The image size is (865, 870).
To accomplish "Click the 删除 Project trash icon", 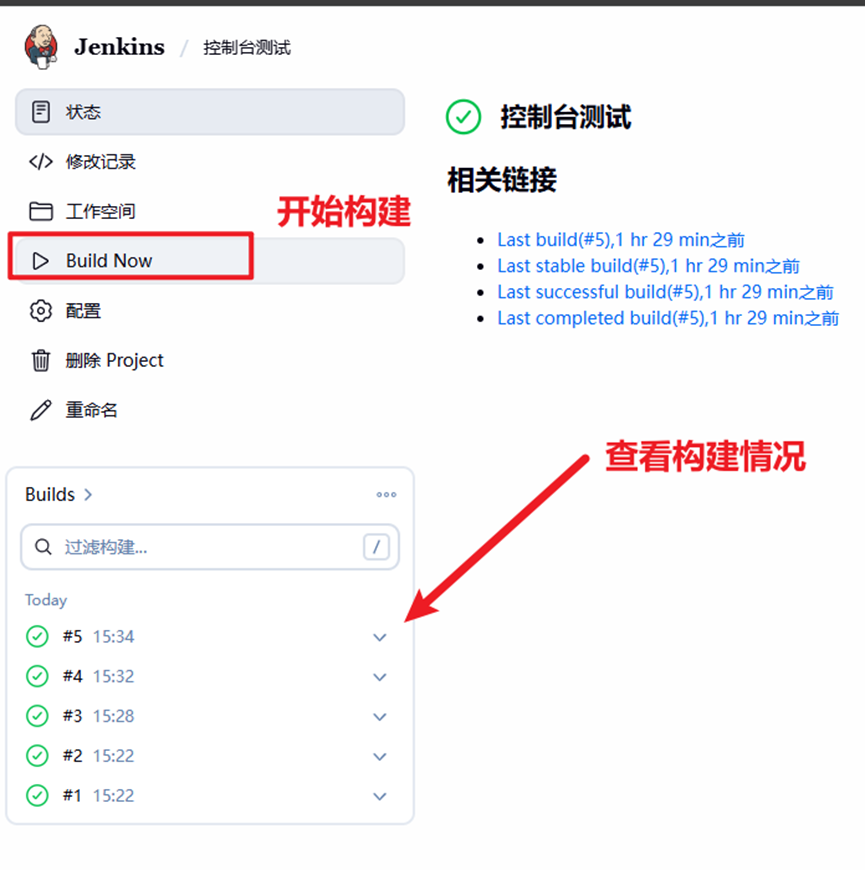I will [x=41, y=361].
